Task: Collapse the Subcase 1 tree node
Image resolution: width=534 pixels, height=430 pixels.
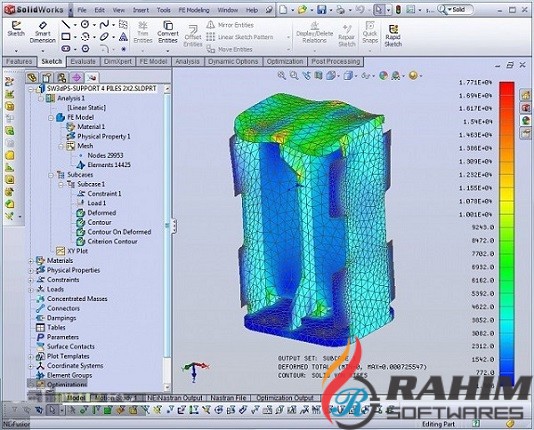Action: pyautogui.click(x=61, y=185)
